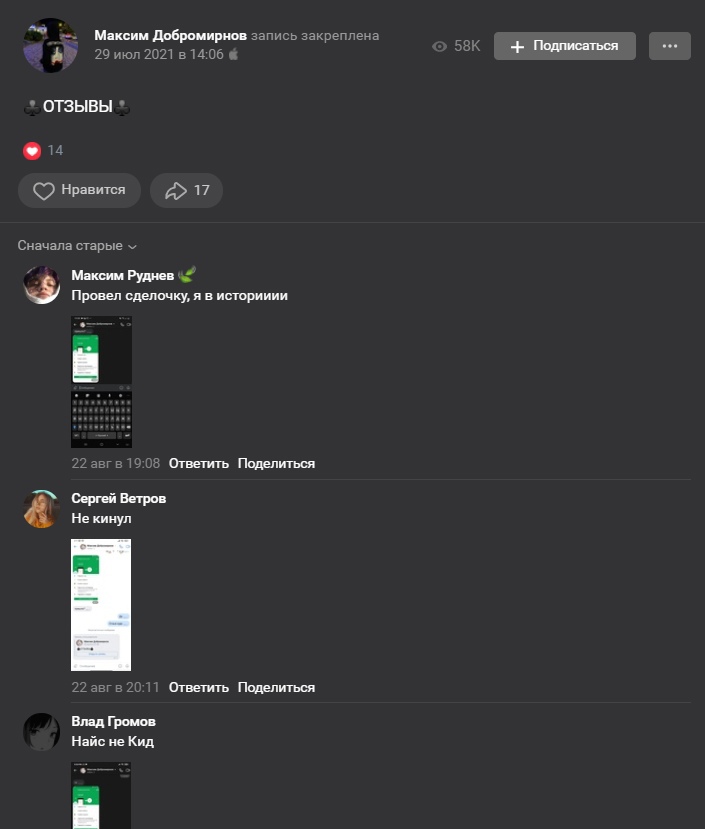Open Максим Добромирнов's profile avatar
This screenshot has width=705, height=829.
pyautogui.click(x=51, y=45)
